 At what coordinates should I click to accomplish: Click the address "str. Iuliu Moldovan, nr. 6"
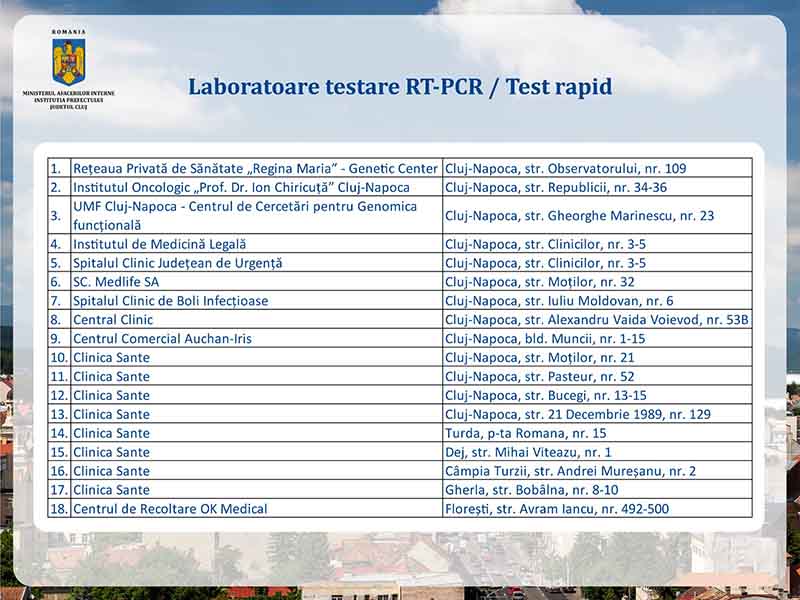(599, 301)
